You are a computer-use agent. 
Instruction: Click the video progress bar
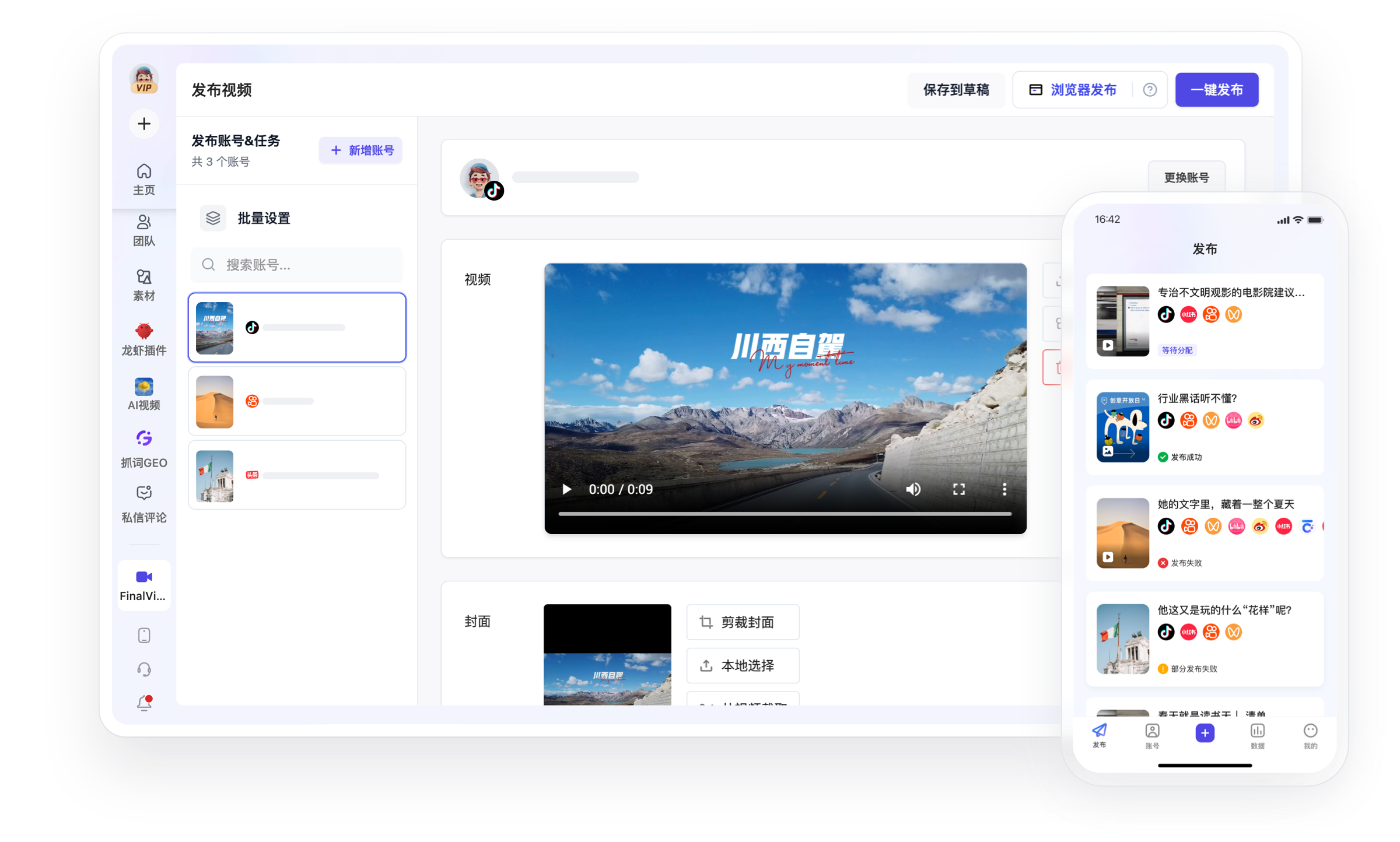tap(785, 514)
